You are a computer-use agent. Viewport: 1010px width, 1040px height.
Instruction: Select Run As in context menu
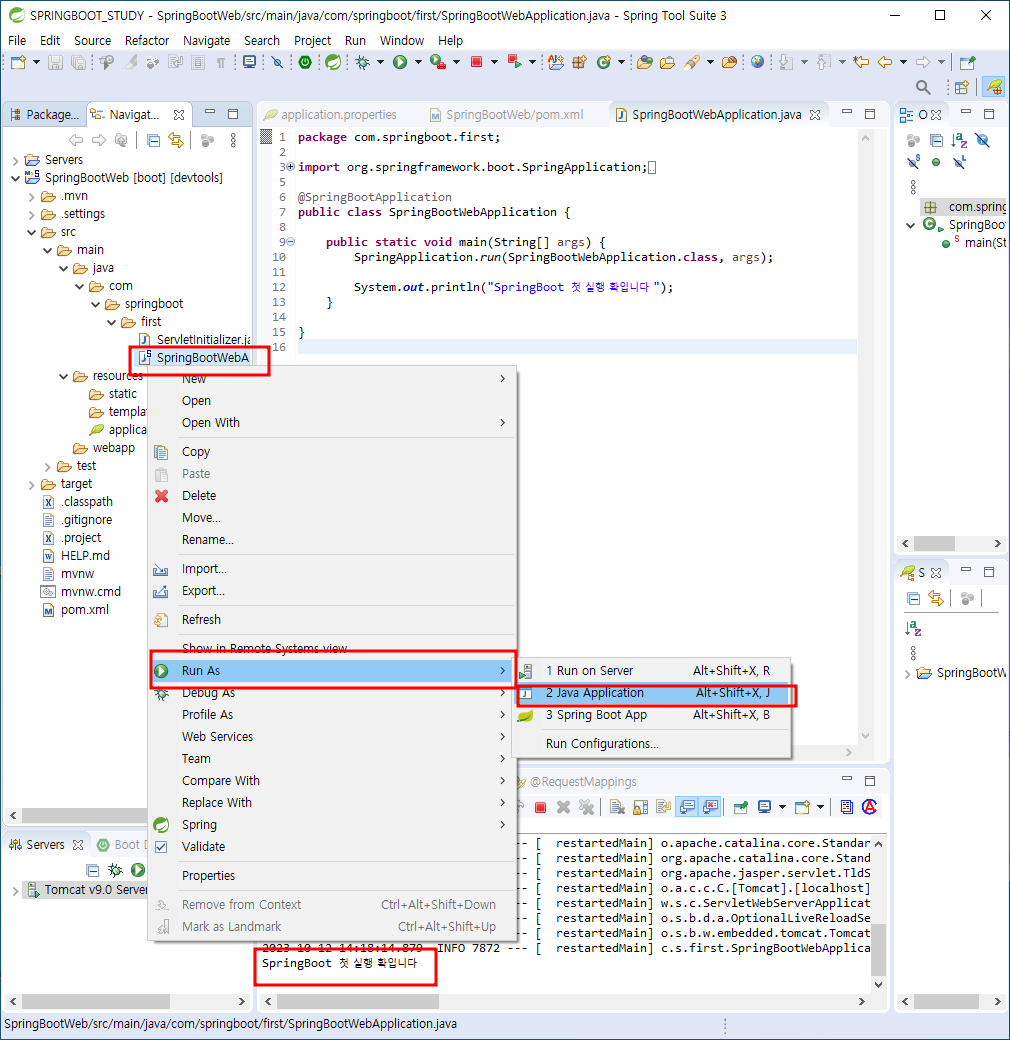pos(332,671)
